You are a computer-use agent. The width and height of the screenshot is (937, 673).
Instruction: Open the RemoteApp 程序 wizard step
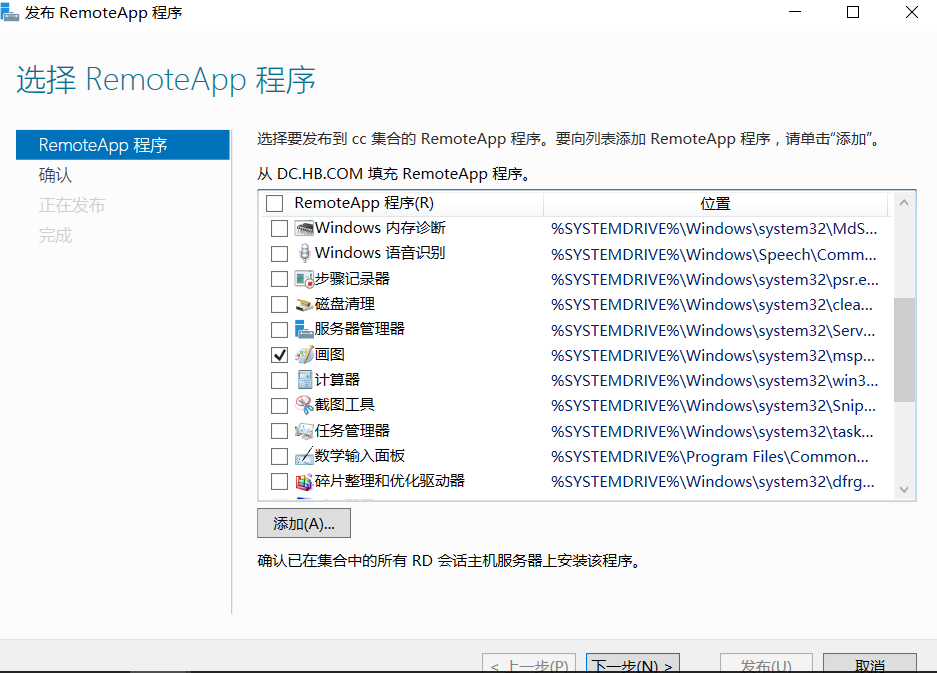point(123,145)
